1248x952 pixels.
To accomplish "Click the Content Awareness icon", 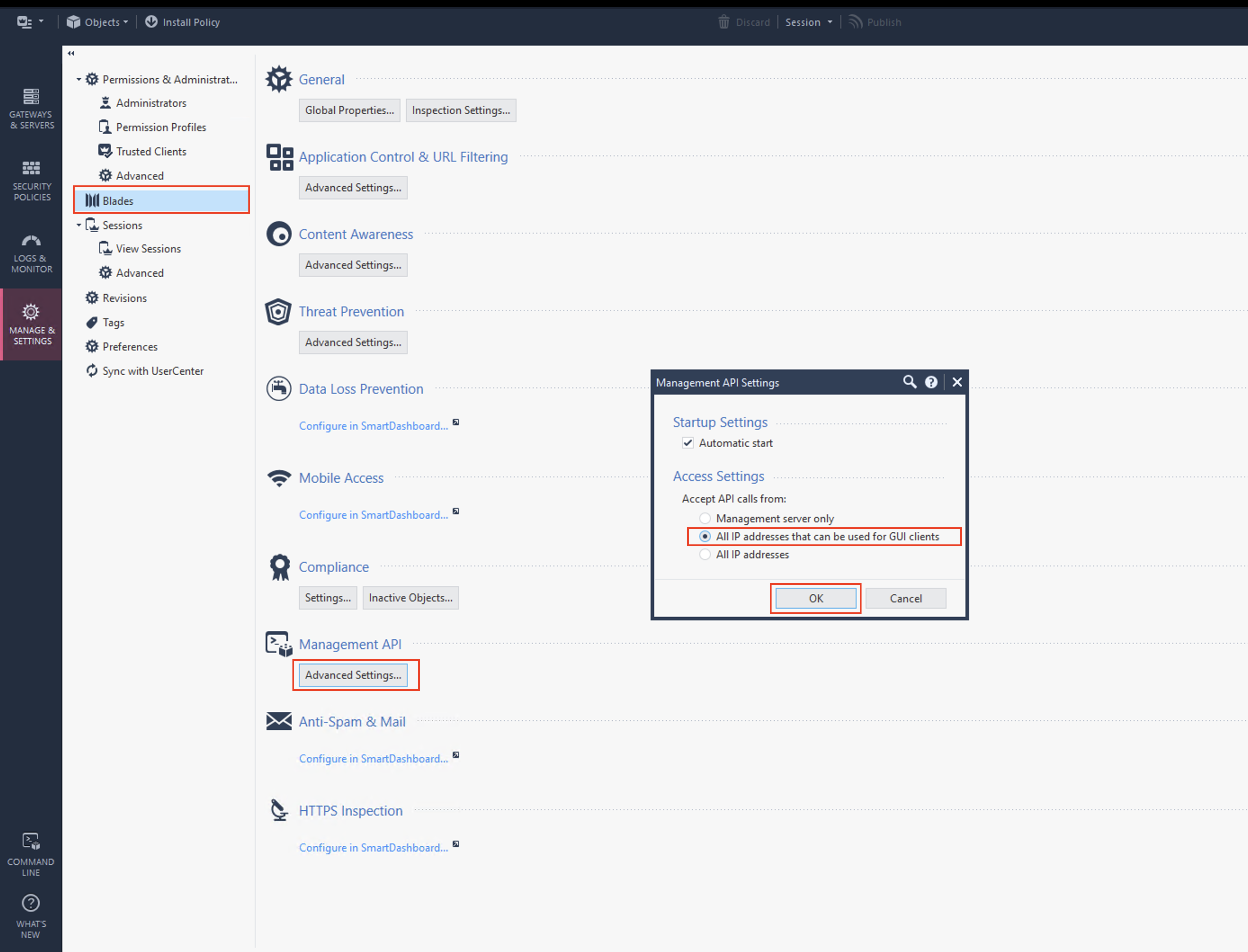I will tap(279, 234).
